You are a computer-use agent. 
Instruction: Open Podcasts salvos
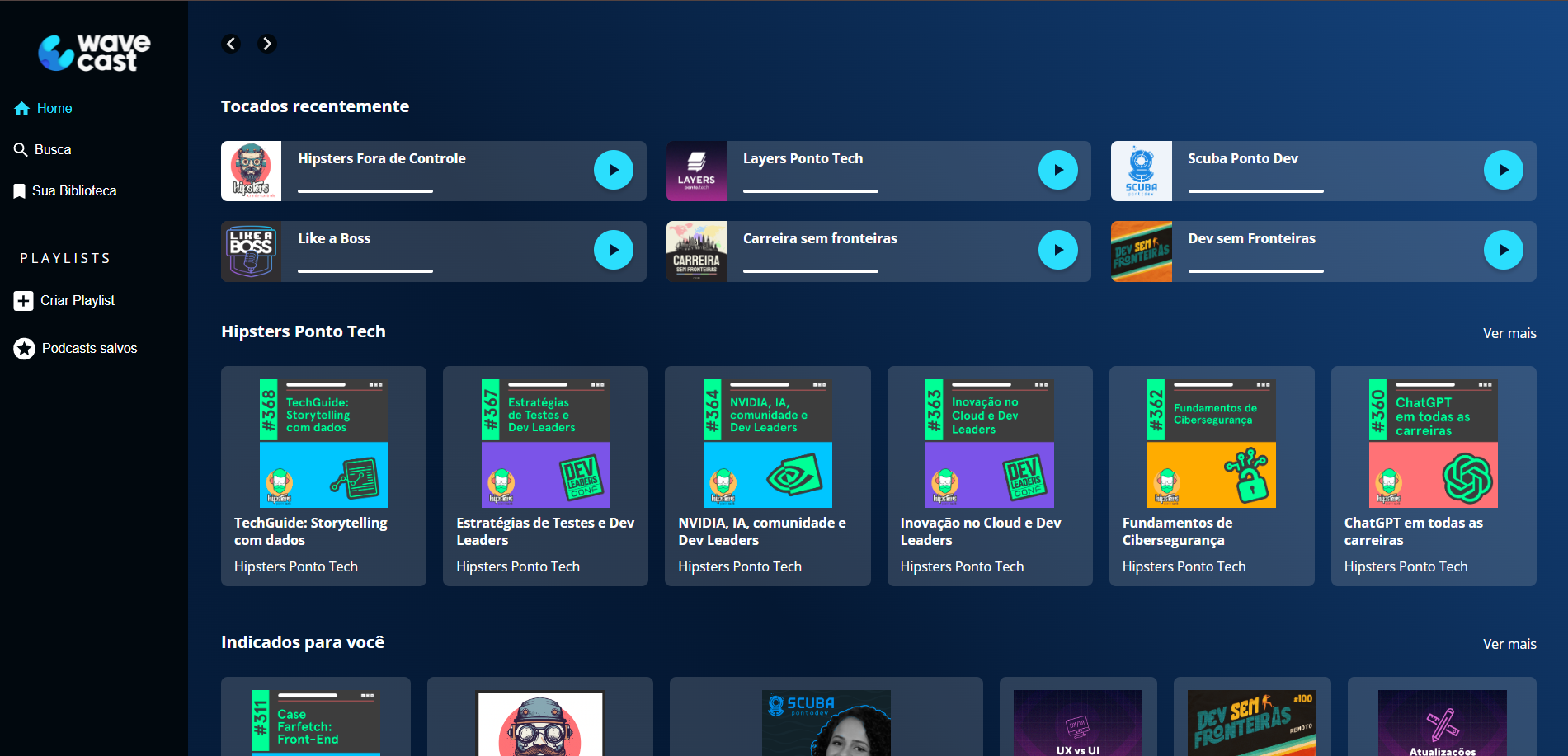point(76,349)
